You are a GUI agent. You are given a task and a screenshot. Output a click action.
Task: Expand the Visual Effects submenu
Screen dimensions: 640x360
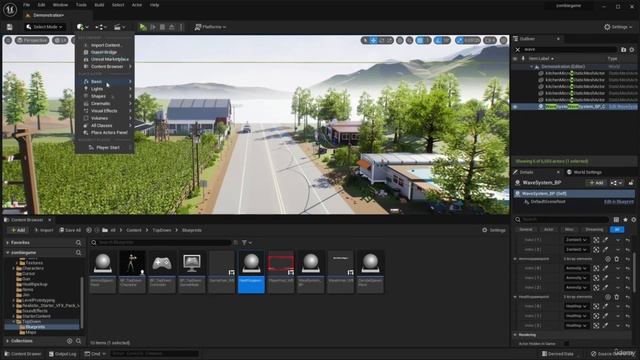(x=105, y=111)
